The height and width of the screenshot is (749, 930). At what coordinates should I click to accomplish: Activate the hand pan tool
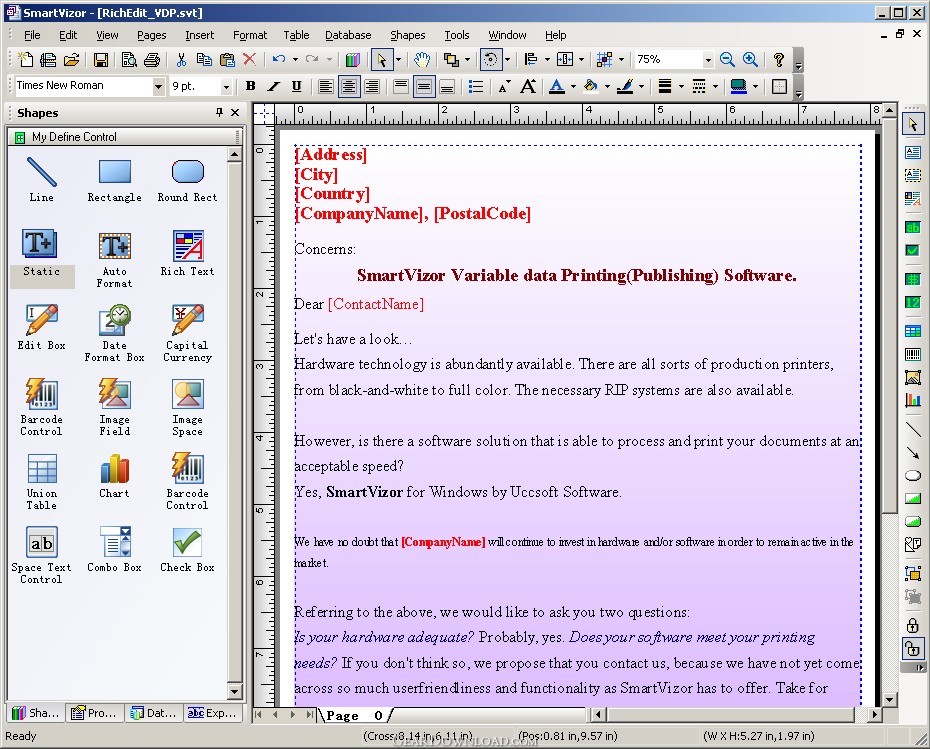pos(422,59)
